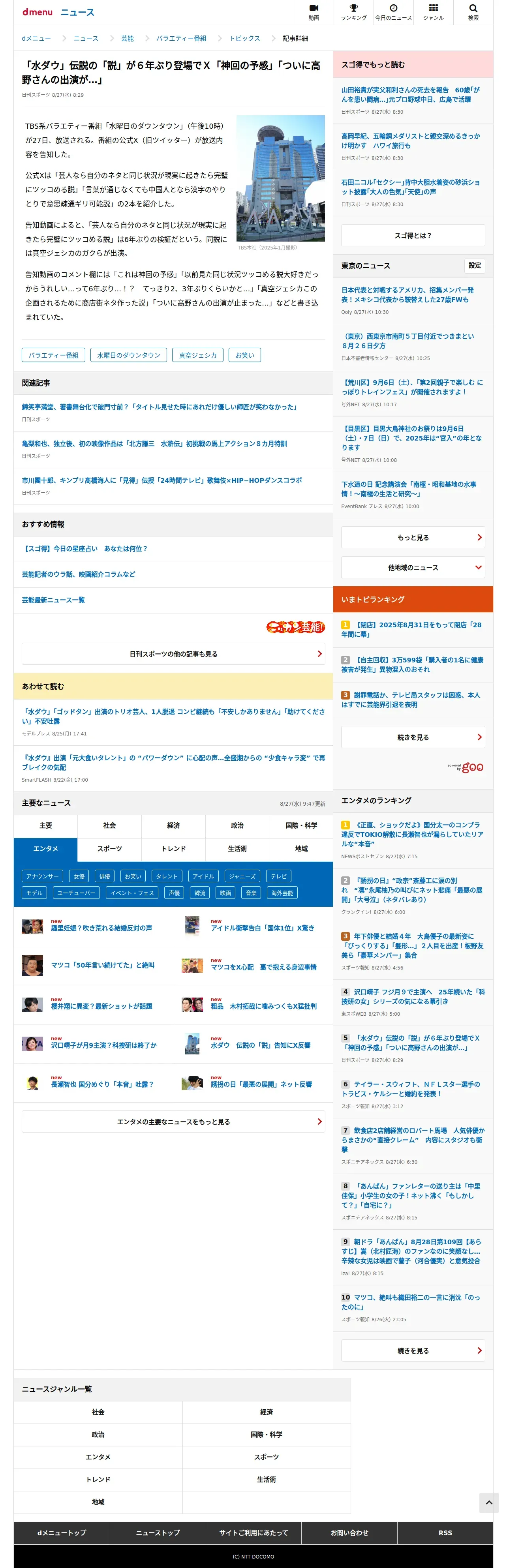This screenshot has height=1568, width=507.
Task: Select the 国際・科学 news tab
Action: (x=301, y=825)
